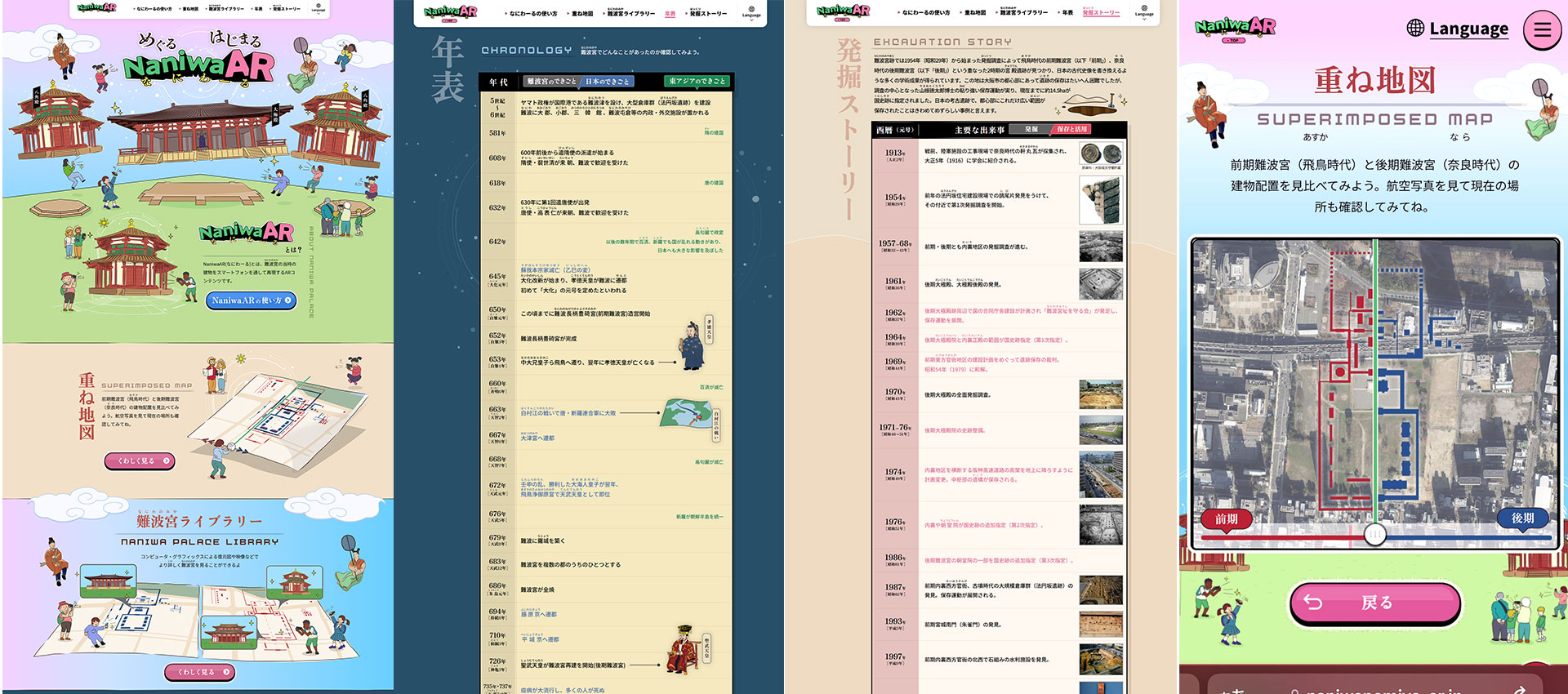Select 保存と活用 tag in excavation table header
Screen dimensions: 1568x694
pyautogui.click(x=1072, y=129)
